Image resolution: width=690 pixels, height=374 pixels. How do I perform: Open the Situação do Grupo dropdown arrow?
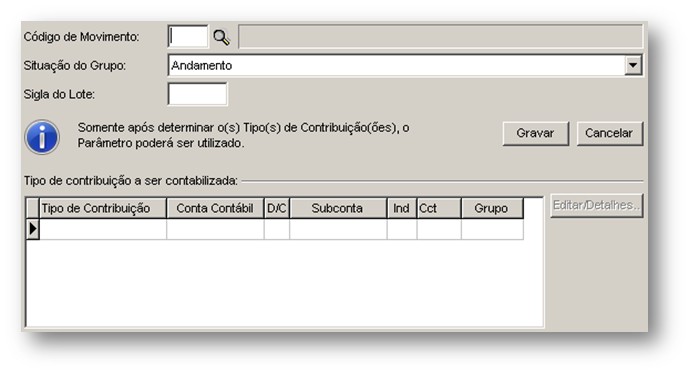coord(633,66)
